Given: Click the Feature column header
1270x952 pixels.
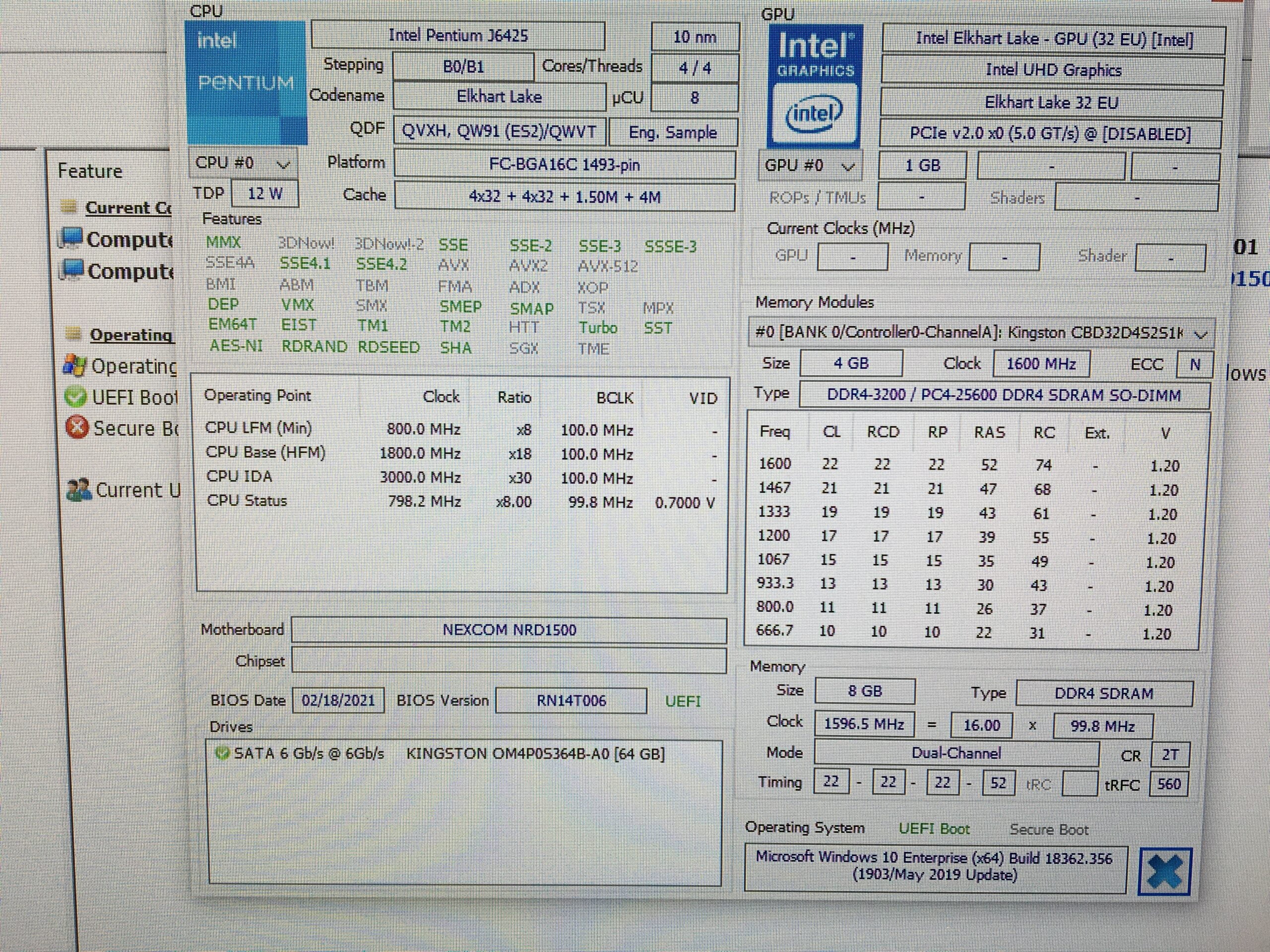Looking at the screenshot, I should 90,171.
